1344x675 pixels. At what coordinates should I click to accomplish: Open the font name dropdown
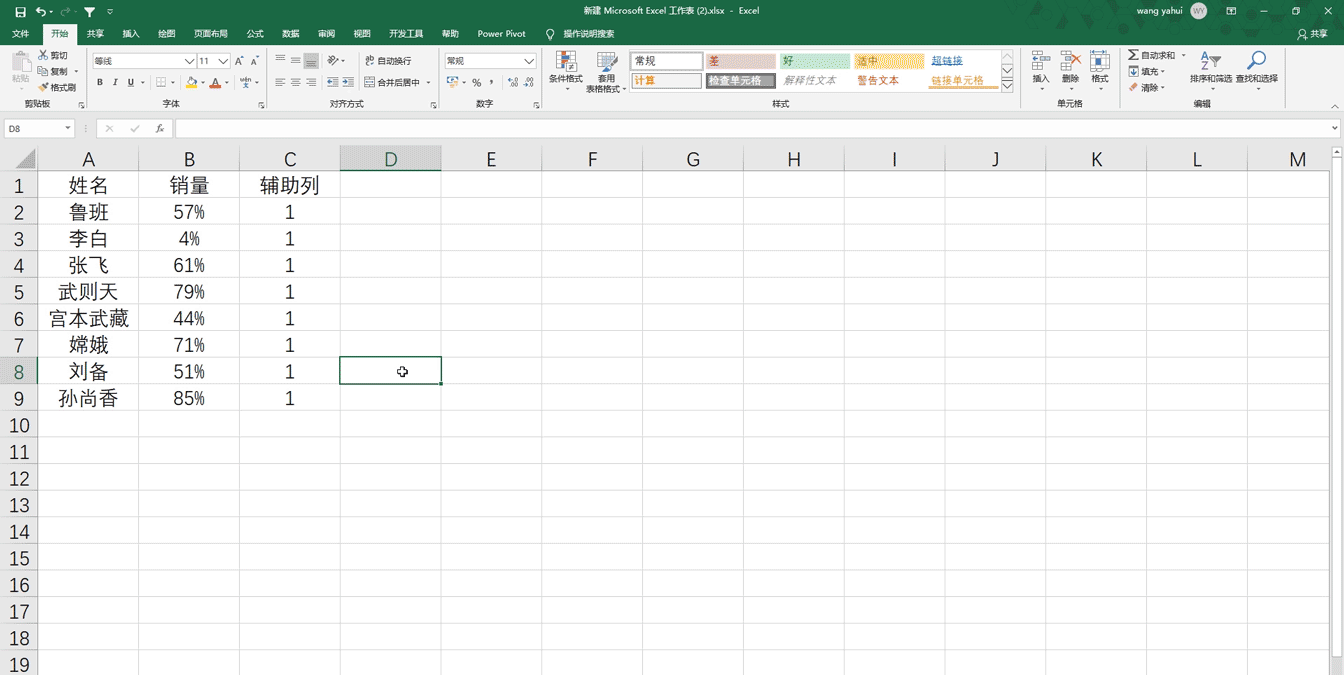189,61
